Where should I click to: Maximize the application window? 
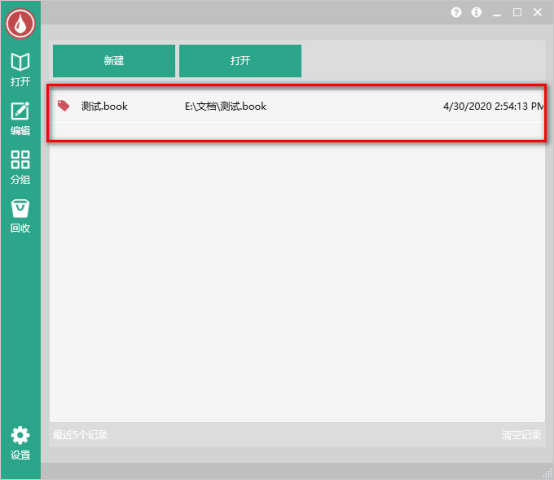click(517, 12)
